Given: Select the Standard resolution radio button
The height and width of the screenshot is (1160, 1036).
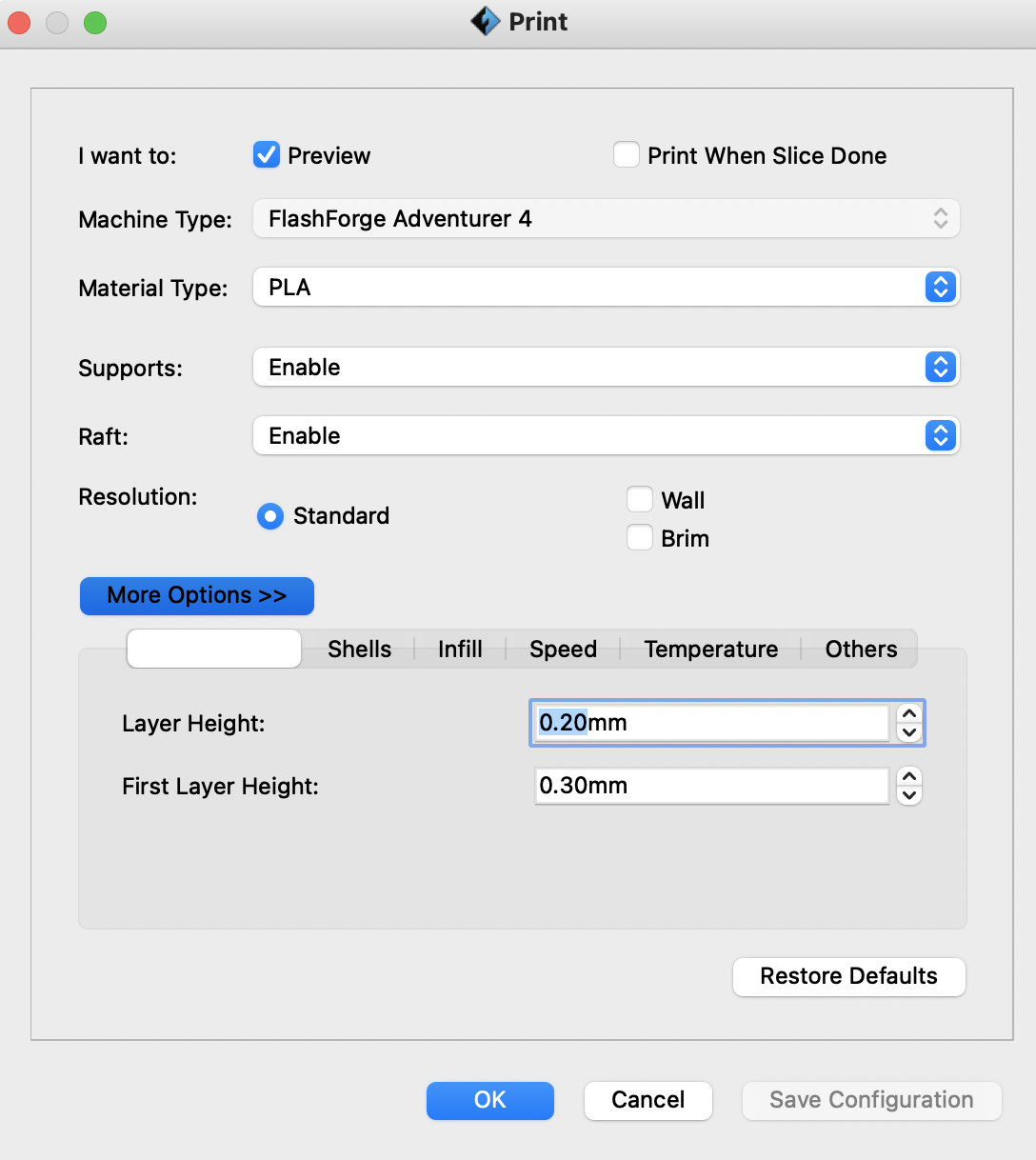Looking at the screenshot, I should click(x=270, y=516).
